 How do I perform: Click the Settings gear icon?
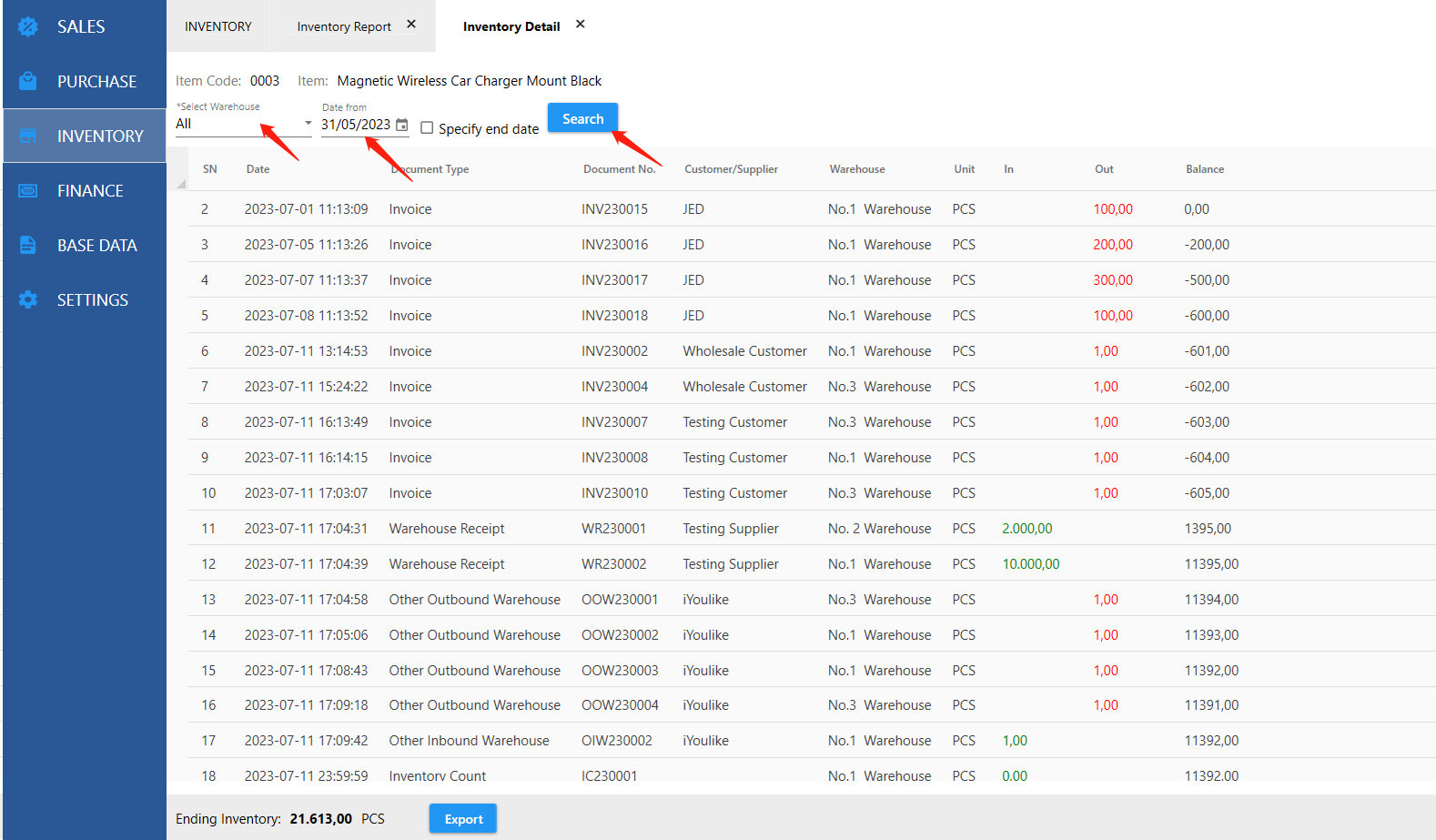tap(28, 299)
